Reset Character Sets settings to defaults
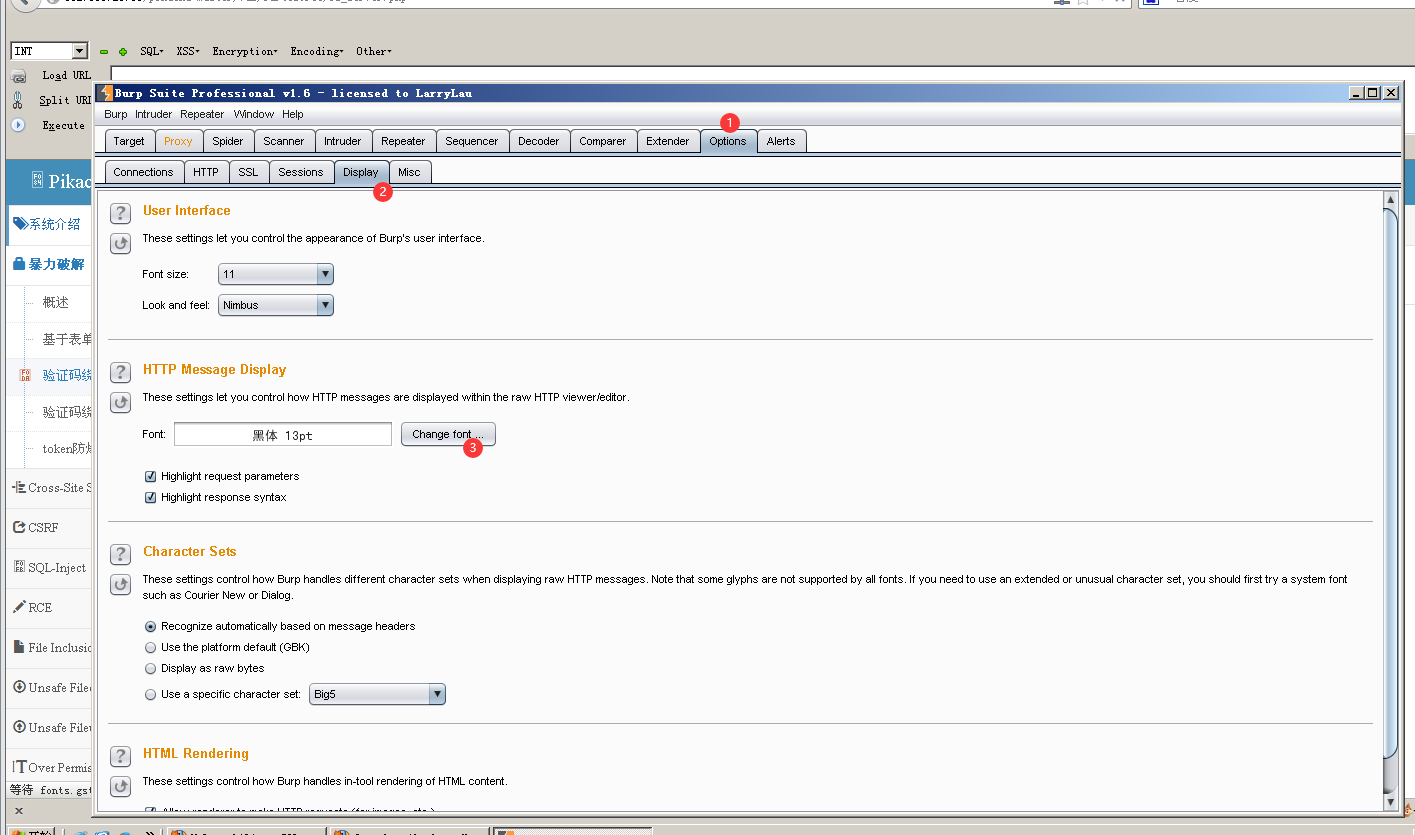The height and width of the screenshot is (835, 1415). click(x=120, y=584)
